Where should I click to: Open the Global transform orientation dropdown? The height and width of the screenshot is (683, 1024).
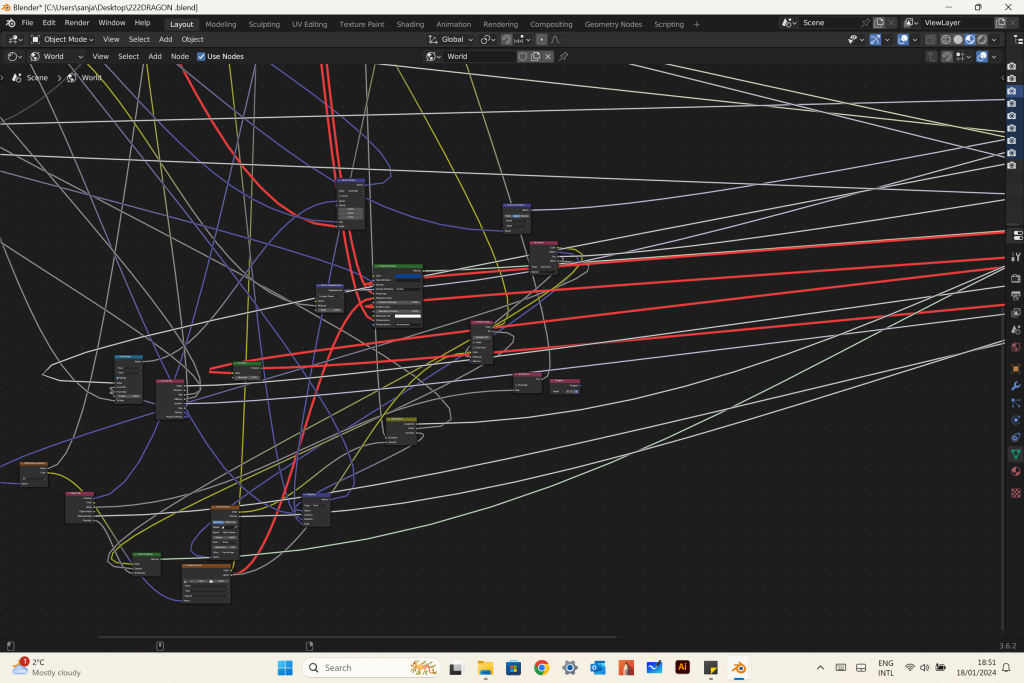pyautogui.click(x=451, y=39)
